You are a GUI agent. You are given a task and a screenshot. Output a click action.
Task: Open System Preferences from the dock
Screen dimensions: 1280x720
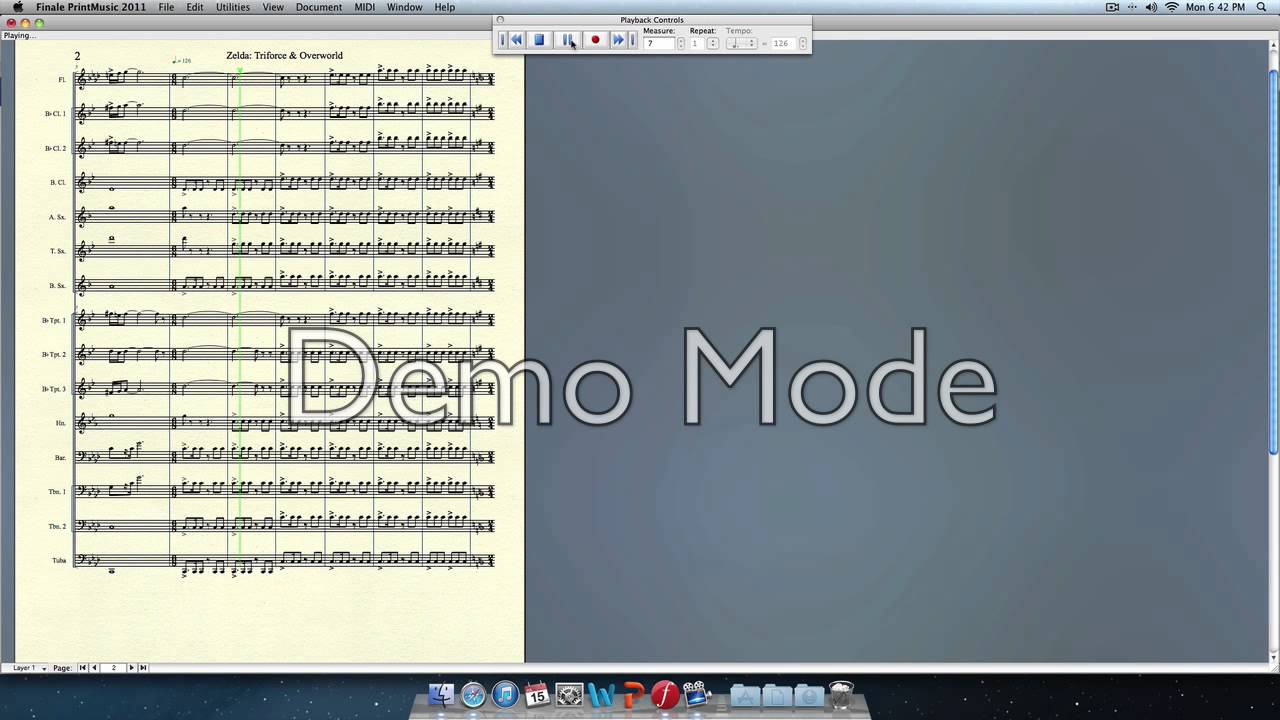point(569,694)
